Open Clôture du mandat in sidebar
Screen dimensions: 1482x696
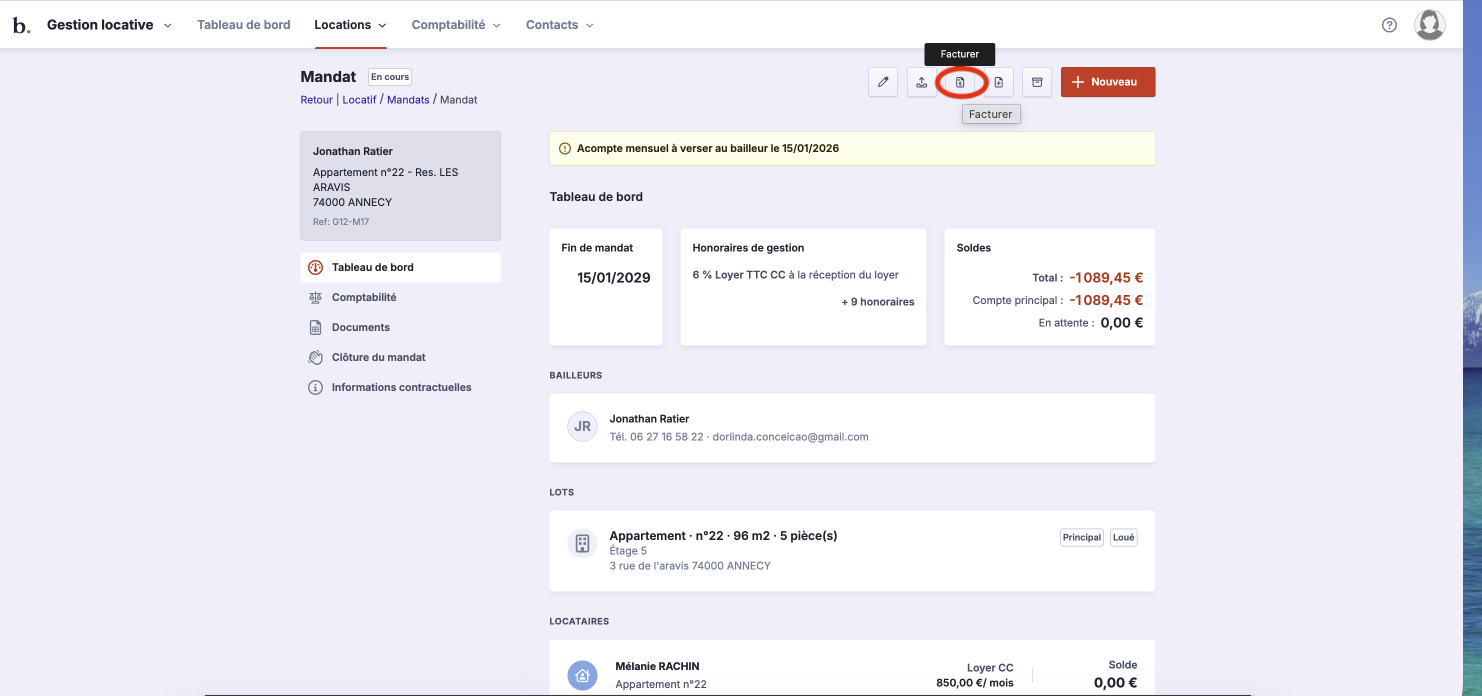coord(378,357)
